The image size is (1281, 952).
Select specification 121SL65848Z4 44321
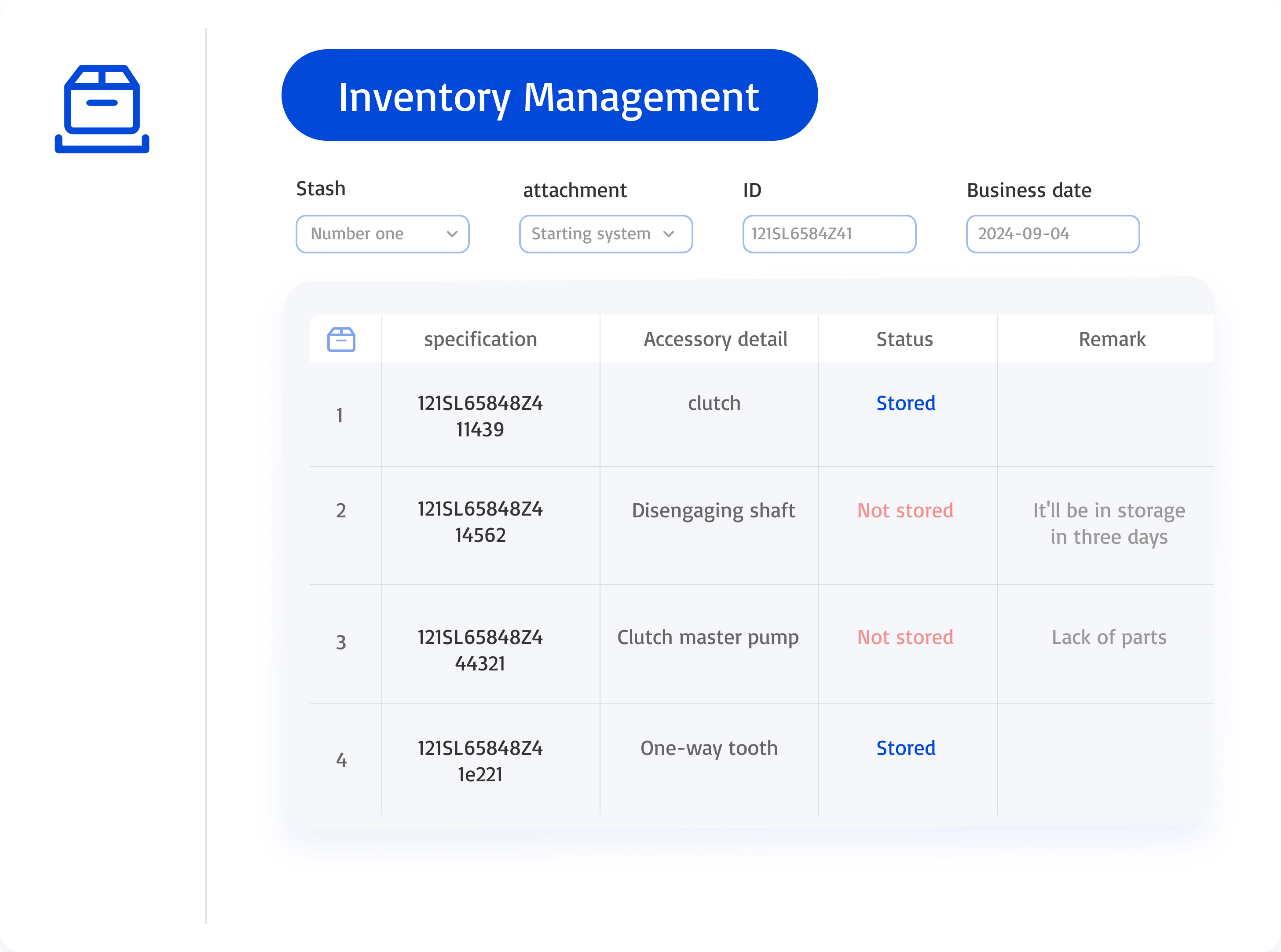pyautogui.click(x=480, y=651)
